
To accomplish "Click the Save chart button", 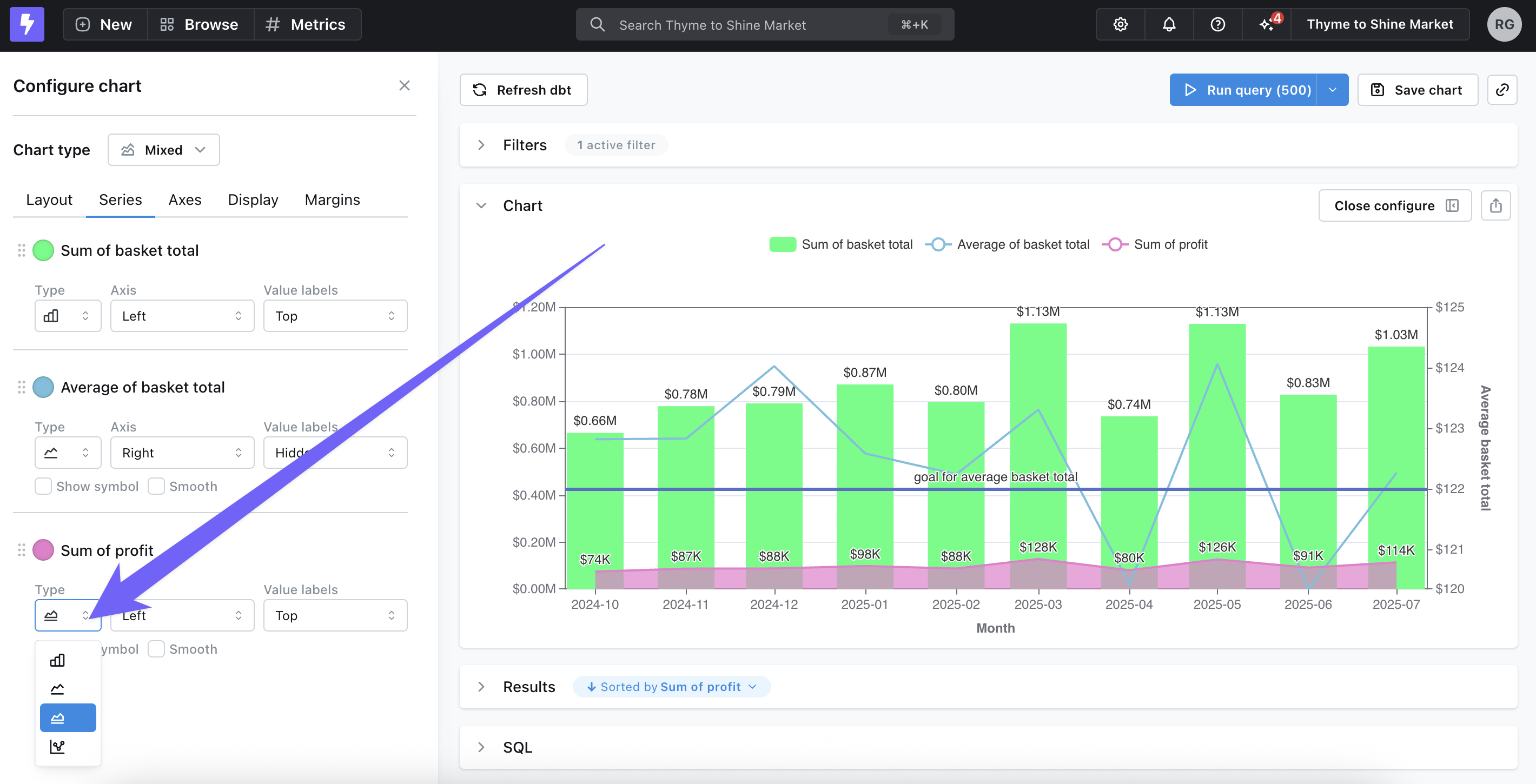I will click(1417, 90).
